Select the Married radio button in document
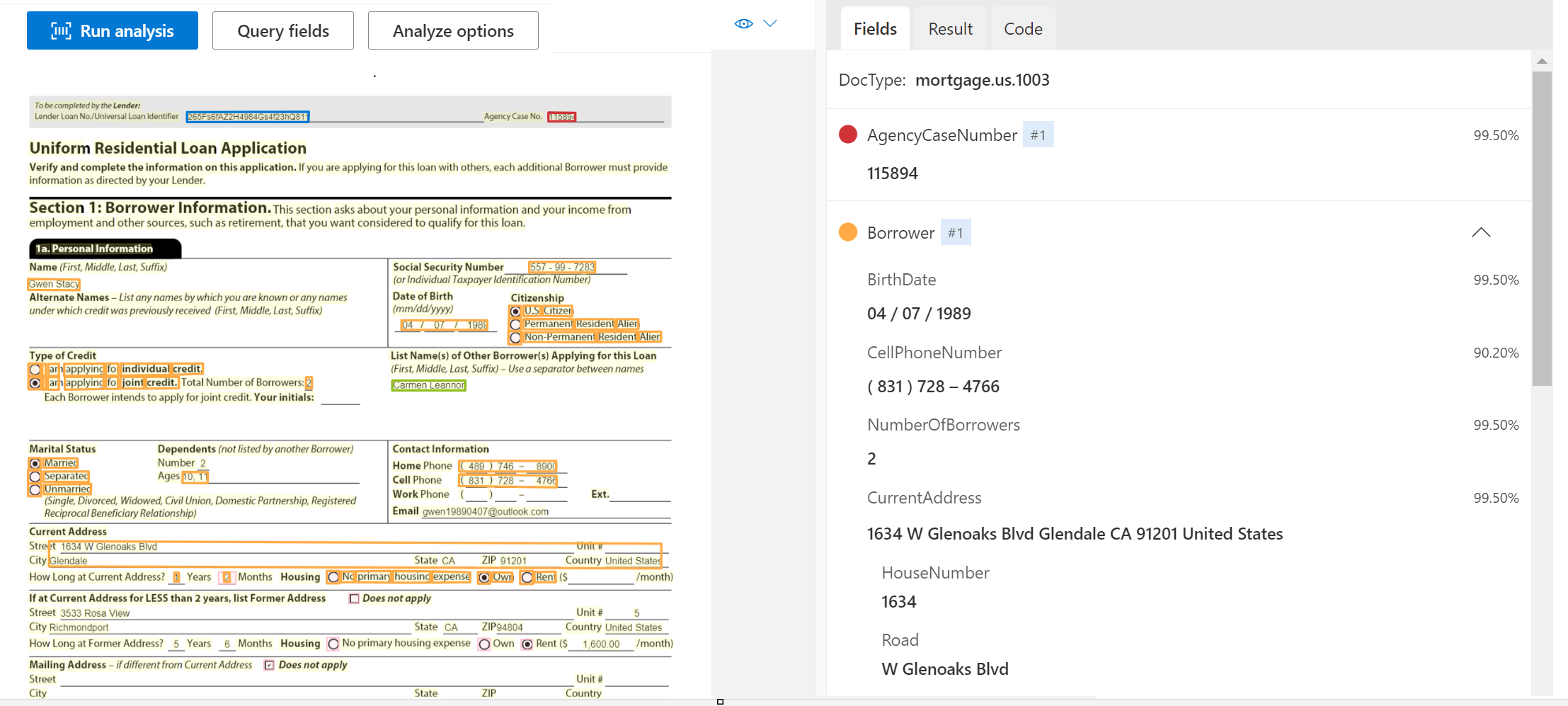The image size is (1568, 706). [x=35, y=464]
